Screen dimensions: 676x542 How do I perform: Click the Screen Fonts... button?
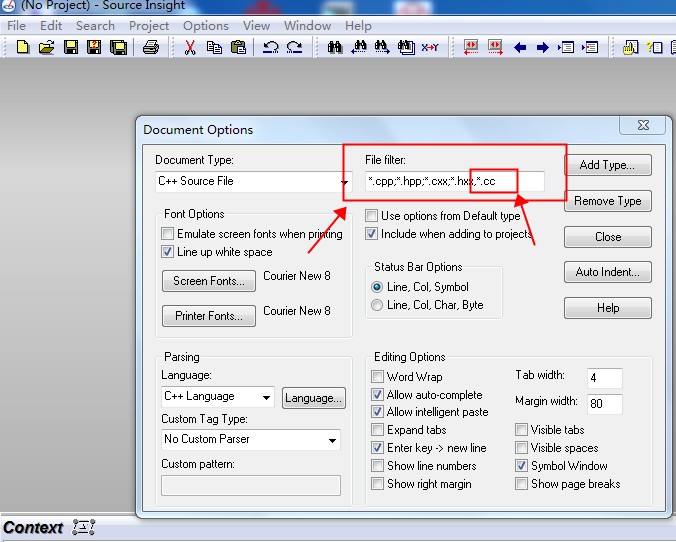coord(209,281)
